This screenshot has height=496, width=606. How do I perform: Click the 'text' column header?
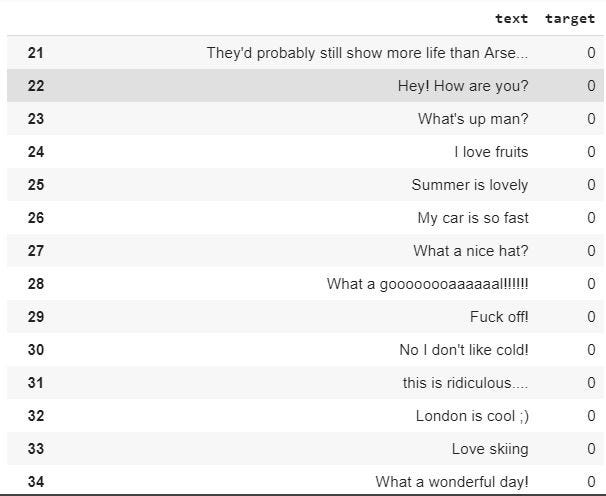(x=511, y=19)
